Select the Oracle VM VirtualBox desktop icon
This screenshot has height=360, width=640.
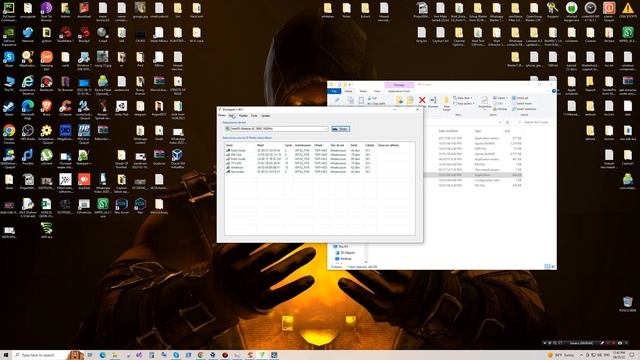coord(178,158)
